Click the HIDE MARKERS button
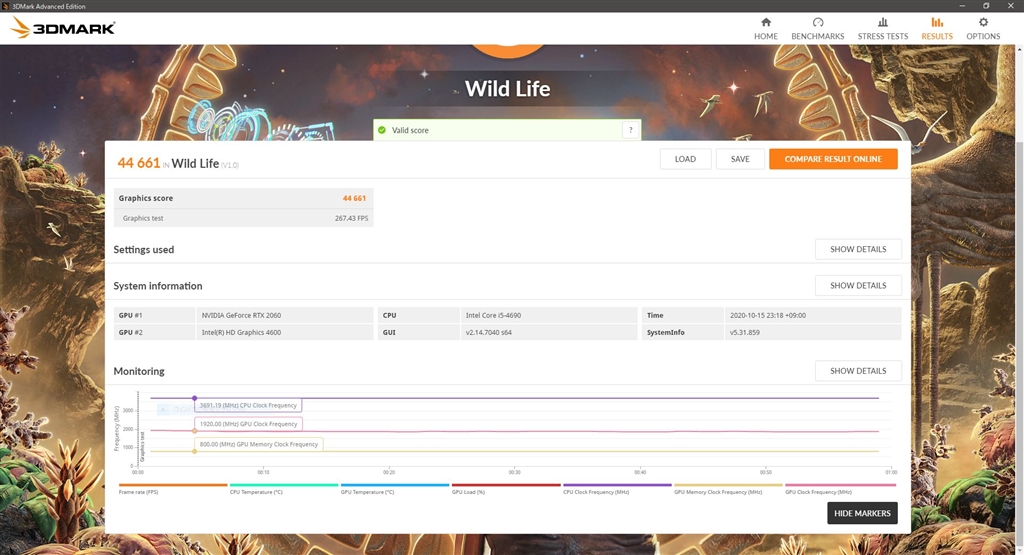This screenshot has width=1024, height=555. tap(862, 513)
